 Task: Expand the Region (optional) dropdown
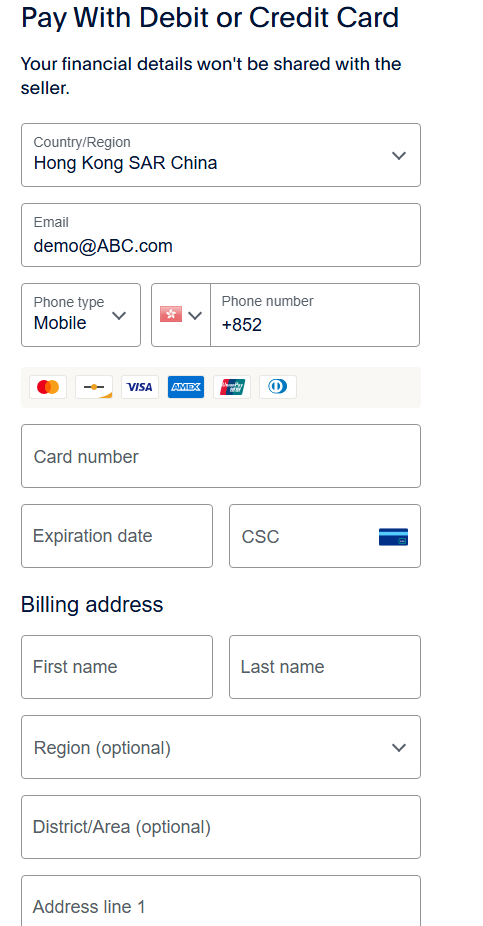(221, 747)
